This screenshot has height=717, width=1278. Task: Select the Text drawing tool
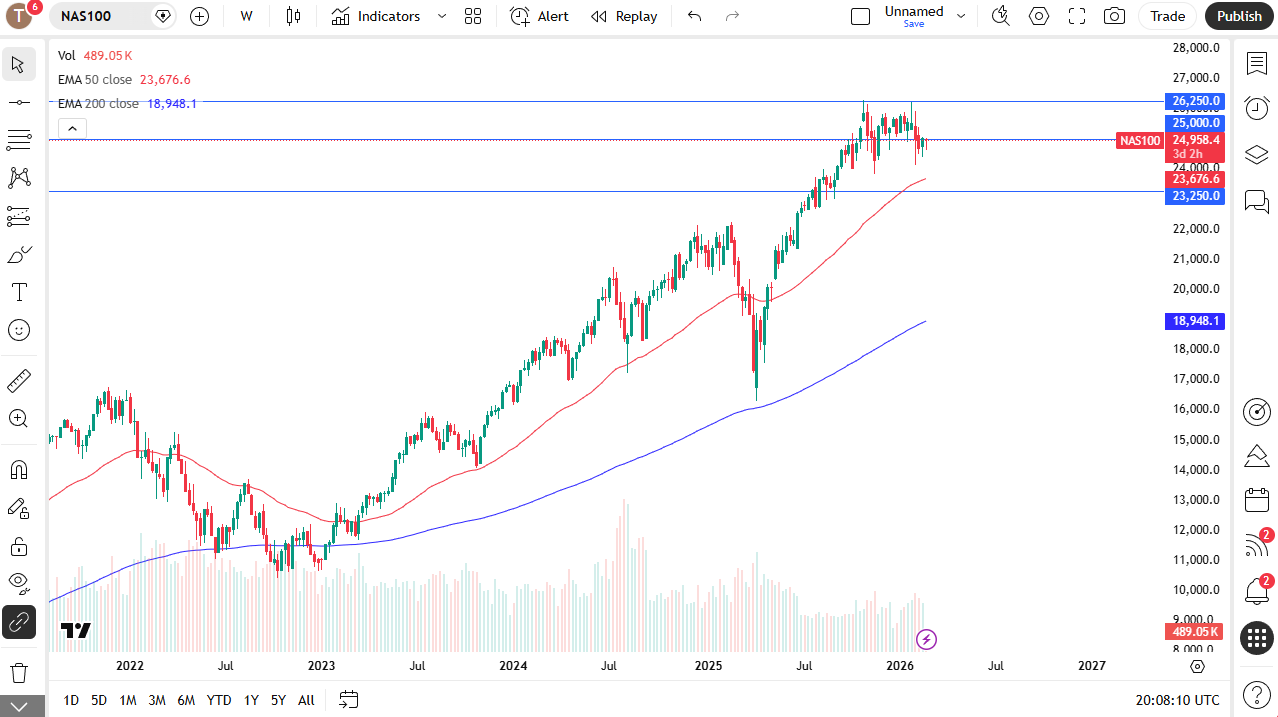(x=18, y=292)
